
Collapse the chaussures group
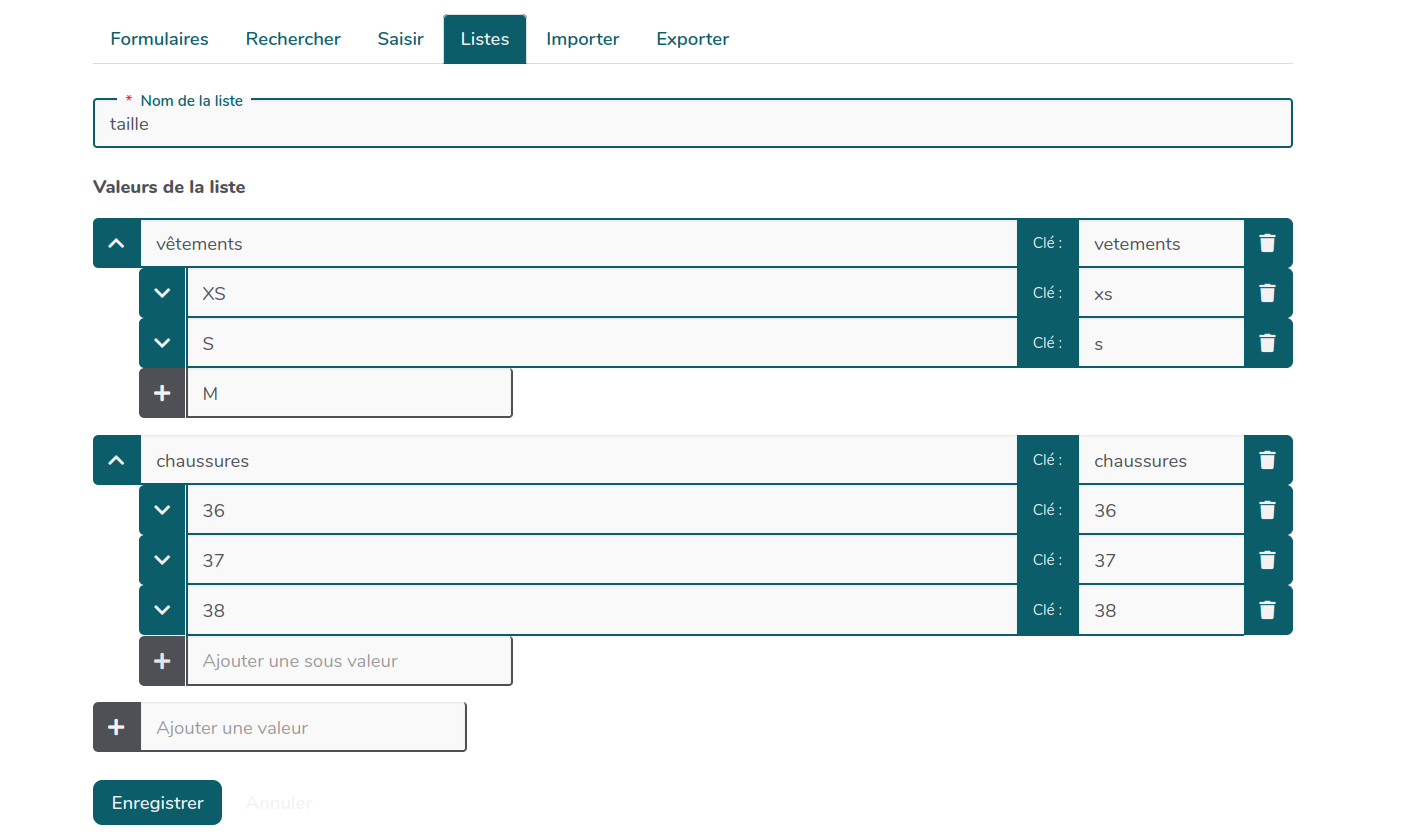[x=116, y=460]
